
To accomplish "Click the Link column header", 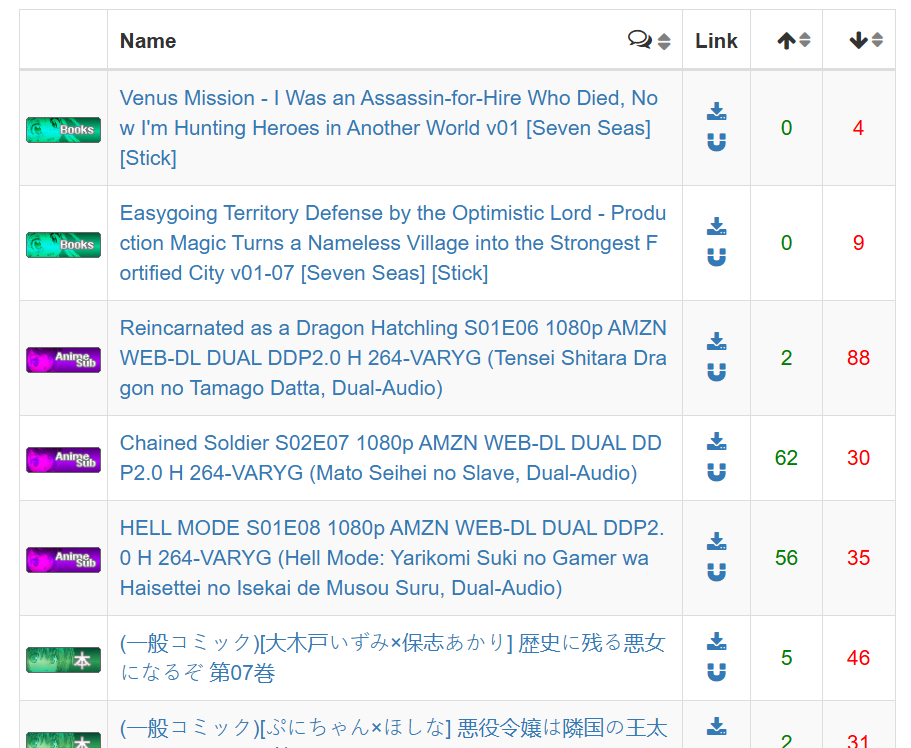I will 716,41.
